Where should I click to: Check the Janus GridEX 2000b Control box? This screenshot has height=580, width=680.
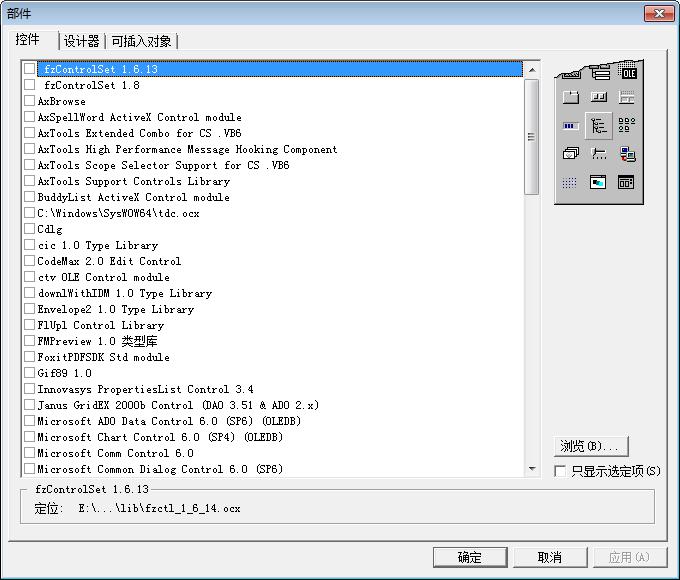click(x=29, y=405)
